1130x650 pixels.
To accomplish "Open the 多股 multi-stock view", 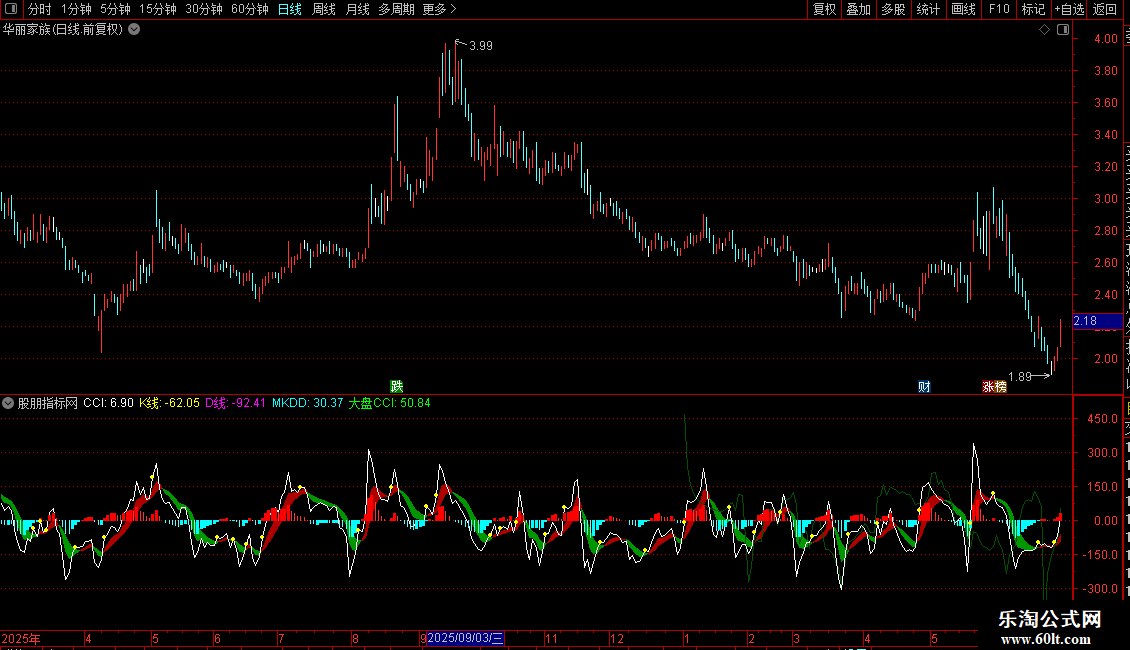I will (893, 9).
